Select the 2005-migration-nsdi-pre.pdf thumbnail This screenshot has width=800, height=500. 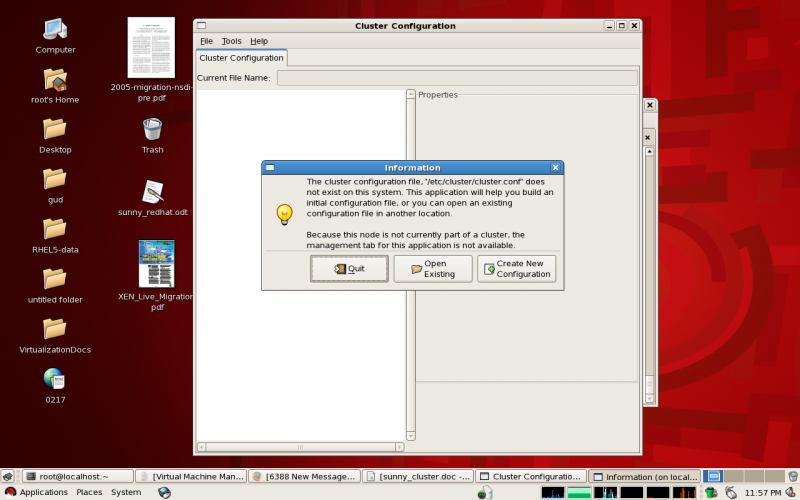click(x=151, y=48)
